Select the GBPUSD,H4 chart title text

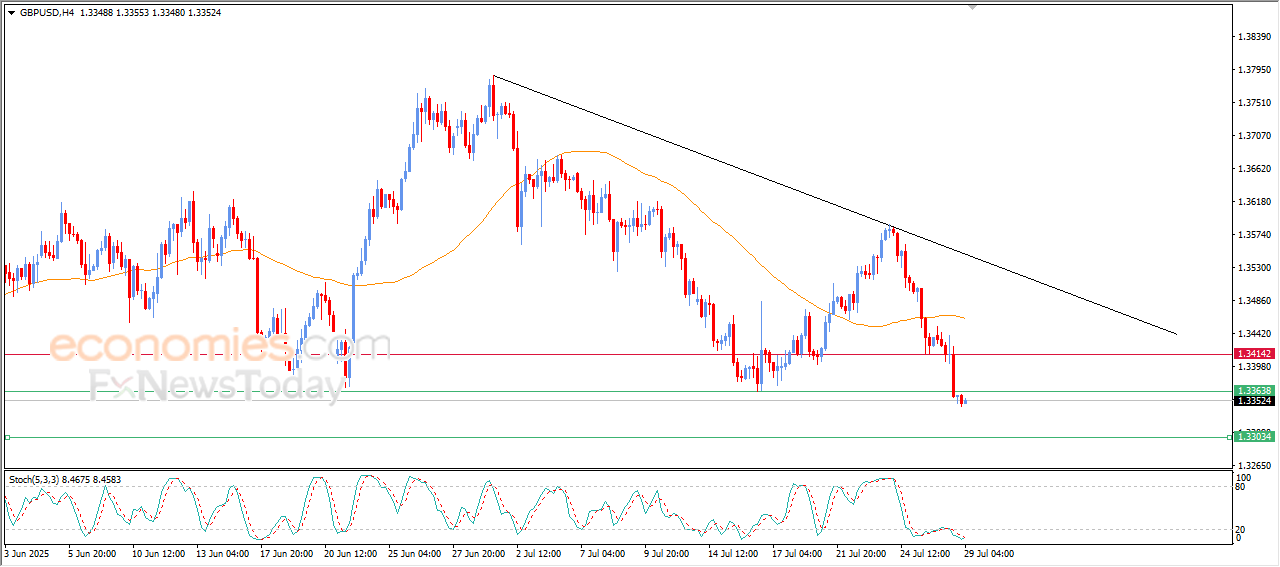47,13
